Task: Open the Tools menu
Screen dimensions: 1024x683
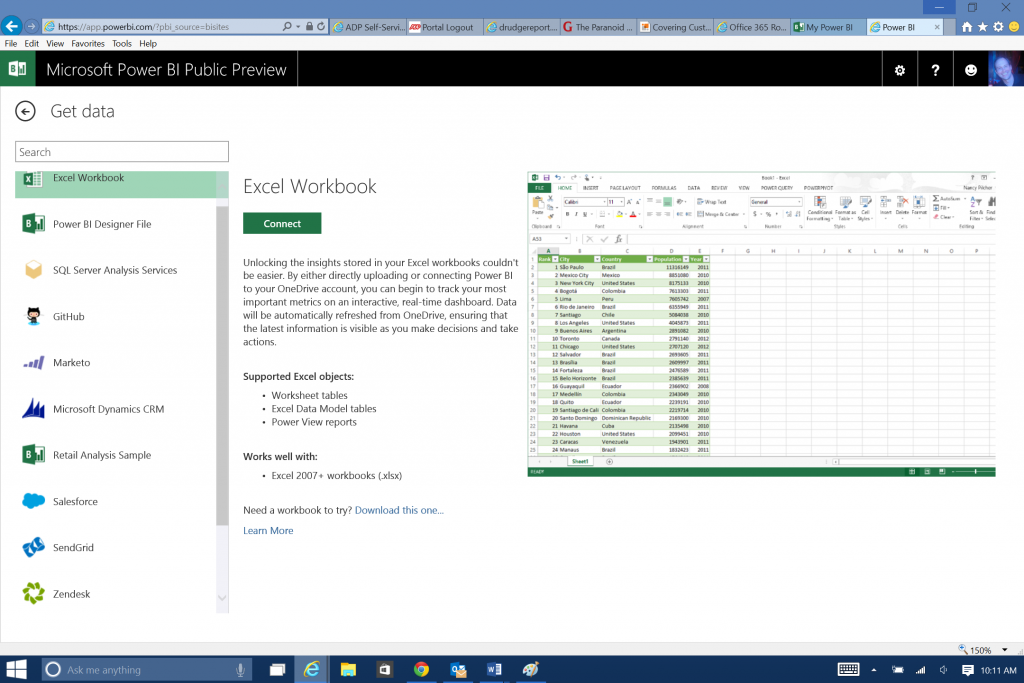Action: [122, 44]
